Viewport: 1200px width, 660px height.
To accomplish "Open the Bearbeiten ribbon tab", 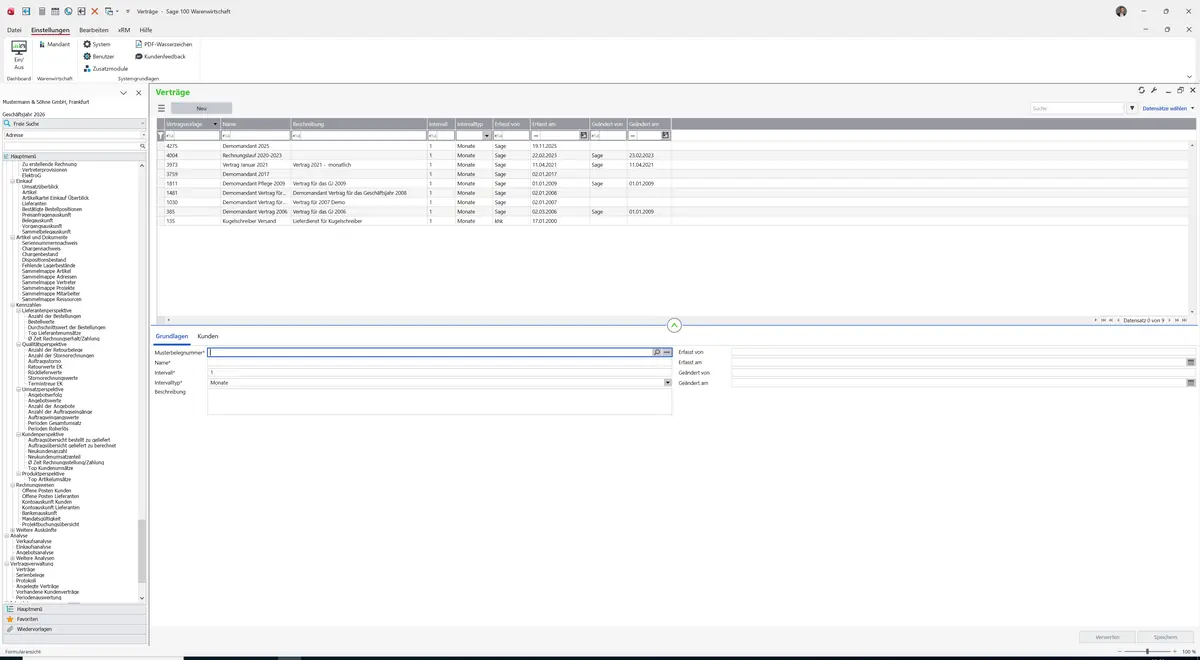I will (94, 30).
